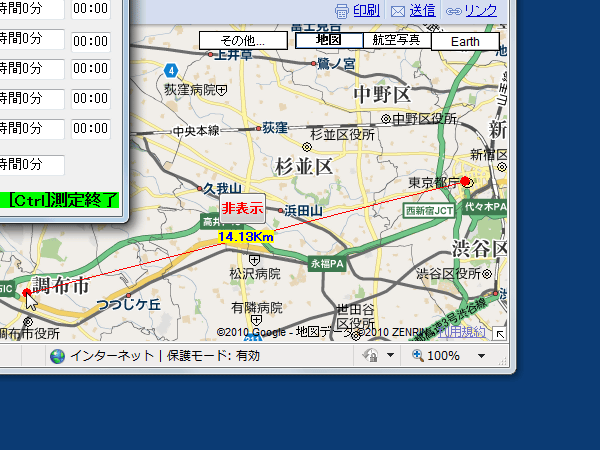Click the 杉並区 ward label
This screenshot has width=600, height=450.
coord(304,167)
